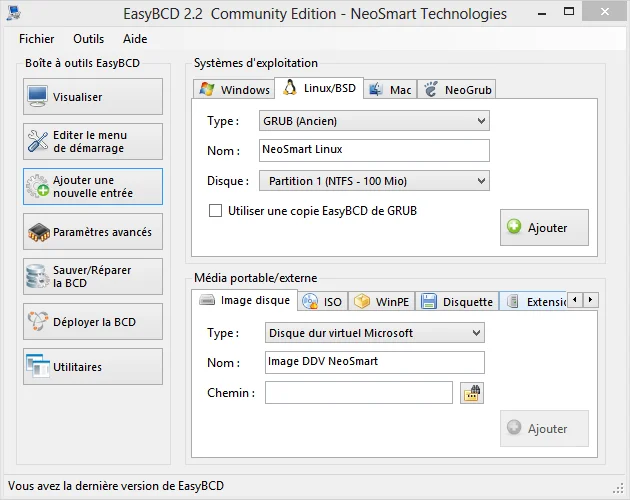630x500 pixels.
Task: Click the CD icon on ISO tab
Action: click(310, 301)
